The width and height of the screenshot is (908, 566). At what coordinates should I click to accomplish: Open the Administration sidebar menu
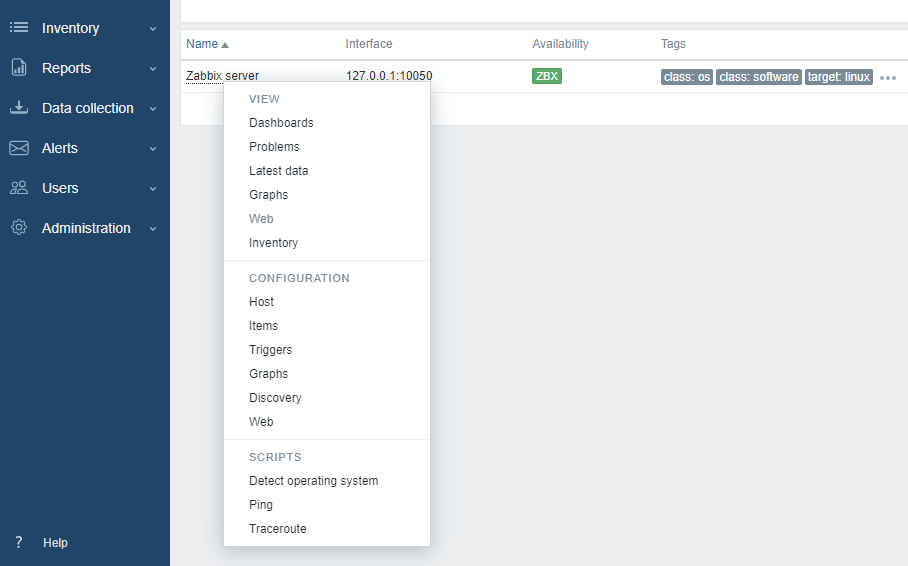point(85,228)
